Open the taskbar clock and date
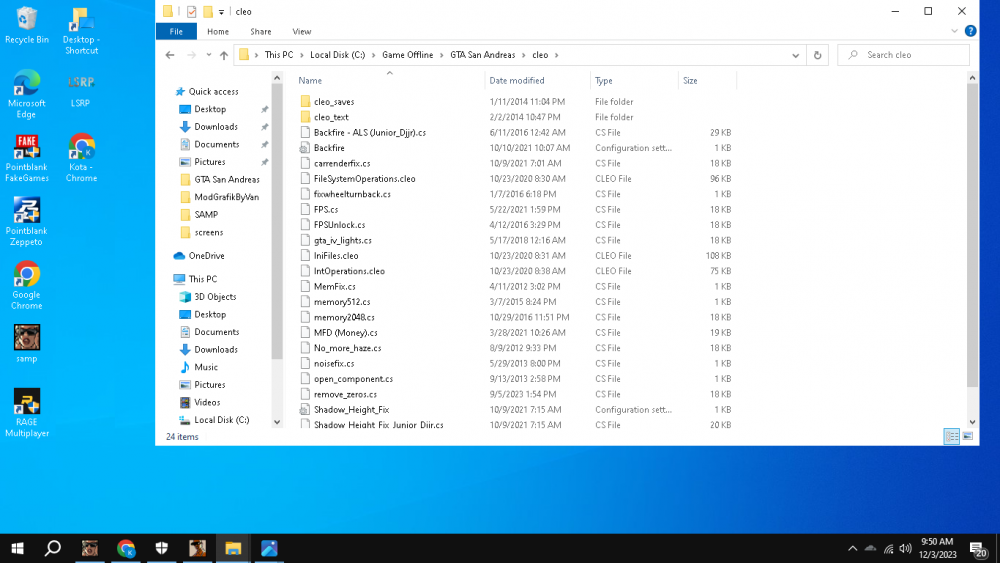 [938, 548]
